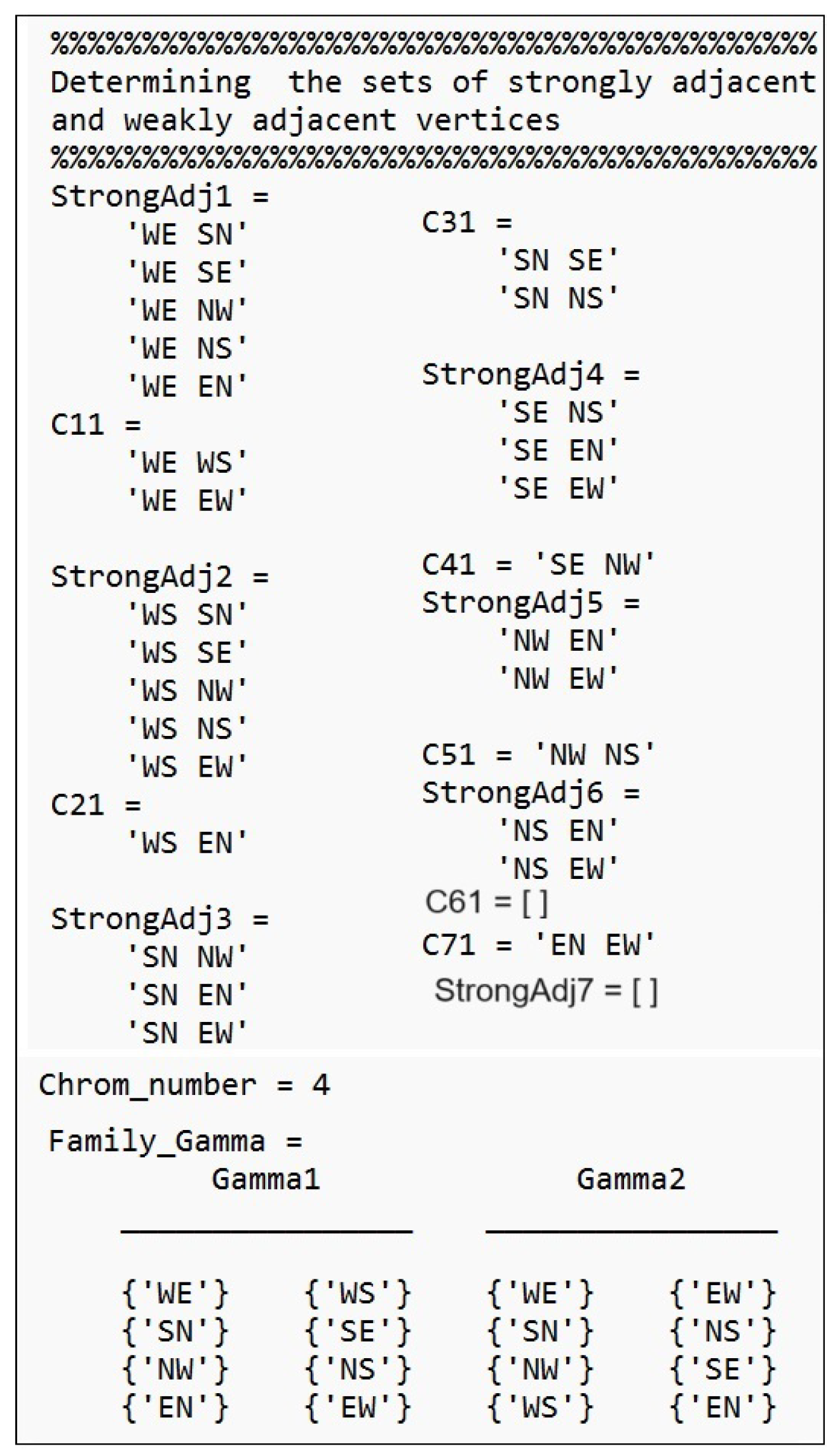This screenshot has height=1456, width=835.
Task: Click the C71 = 'EN EW' line
Action: [538, 944]
